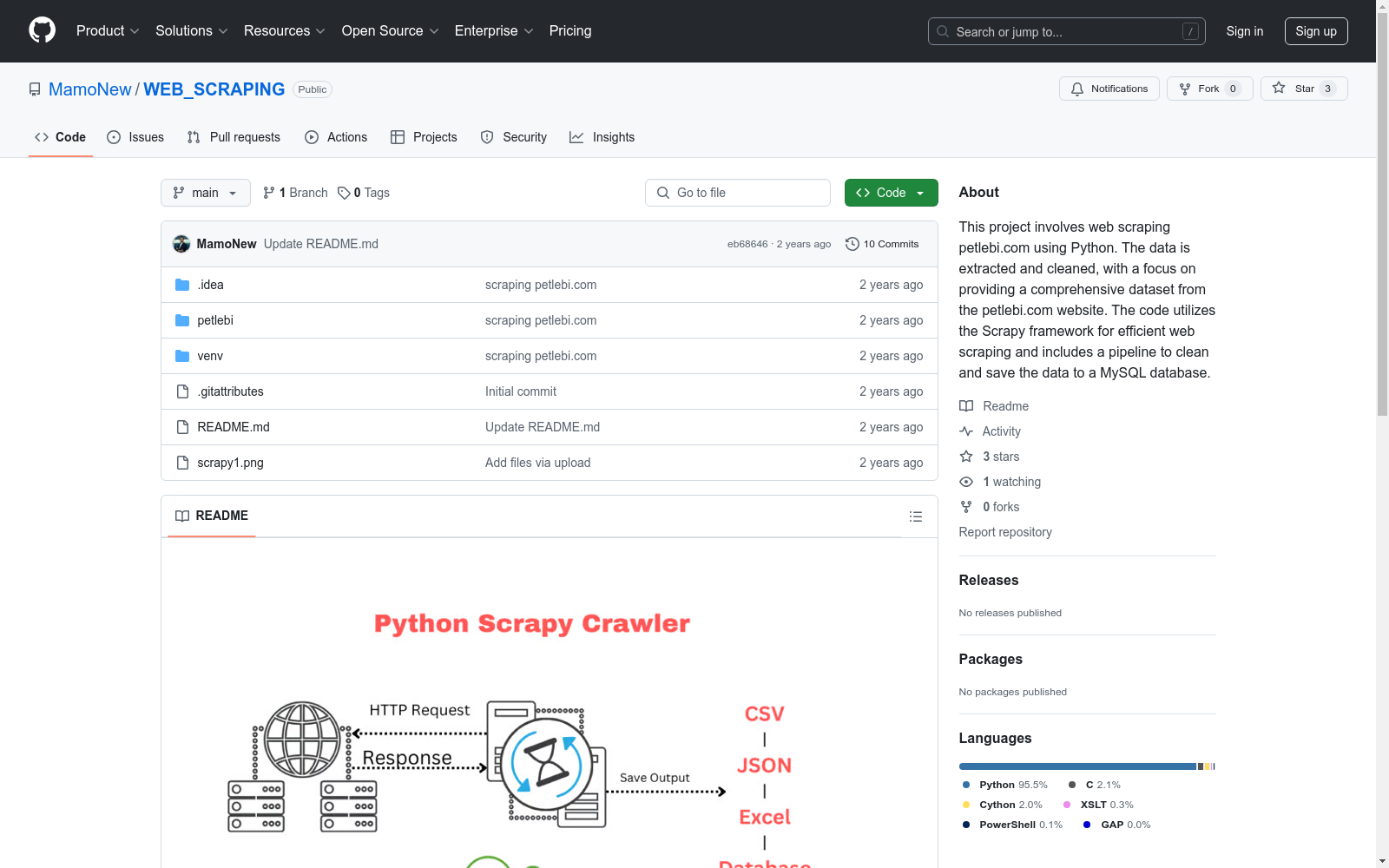Click the .gitattributes file icon

[x=182, y=391]
